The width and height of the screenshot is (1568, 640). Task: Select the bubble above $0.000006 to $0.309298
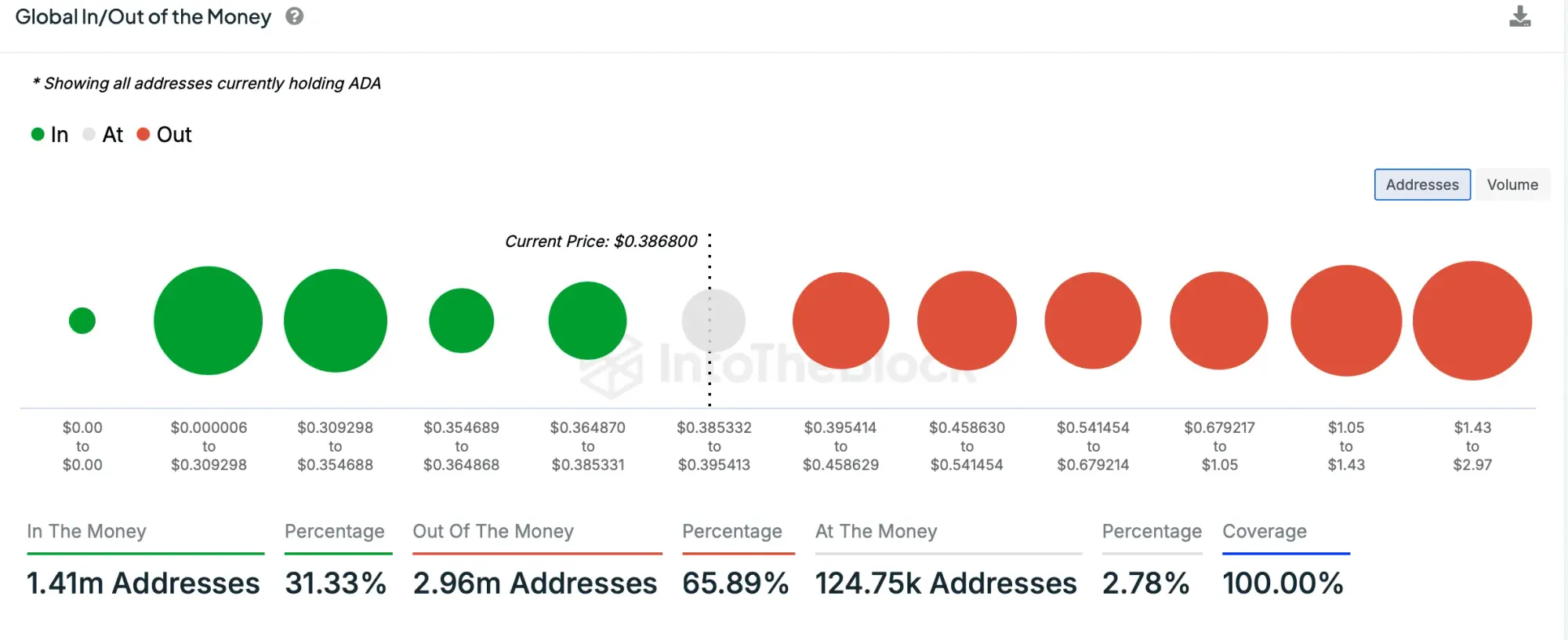tap(208, 321)
